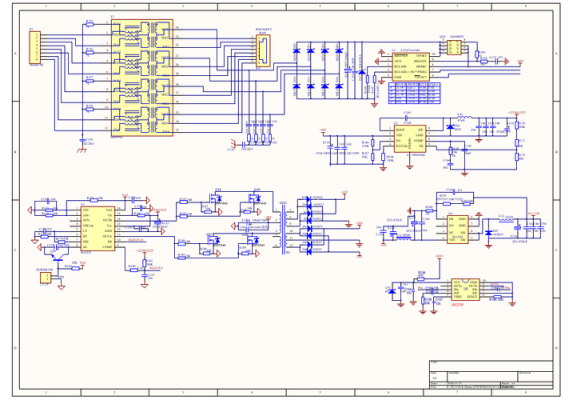This screenshot has width=573, height=400.
Task: Select the inductor beside the buck regulator output
Action: [x=464, y=117]
